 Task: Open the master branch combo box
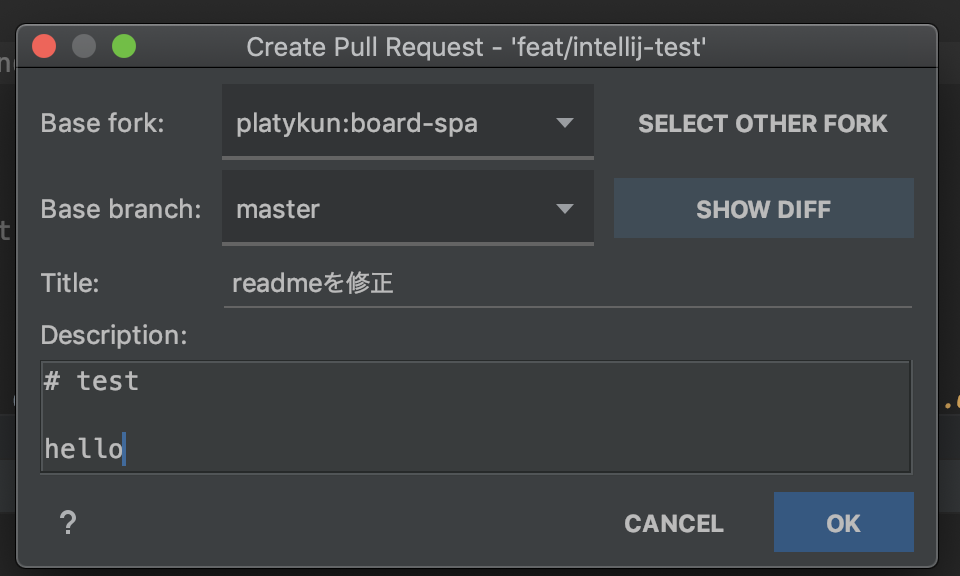(x=408, y=208)
